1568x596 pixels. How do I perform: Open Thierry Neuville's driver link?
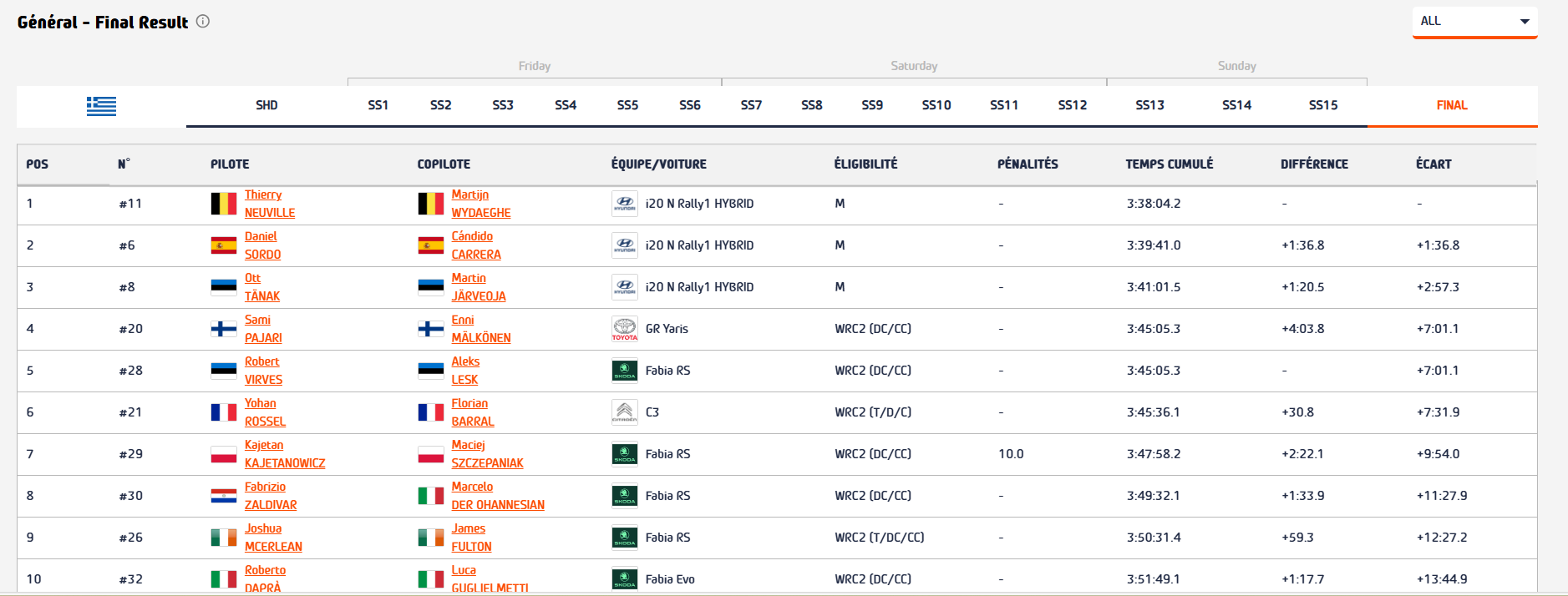[x=269, y=204]
